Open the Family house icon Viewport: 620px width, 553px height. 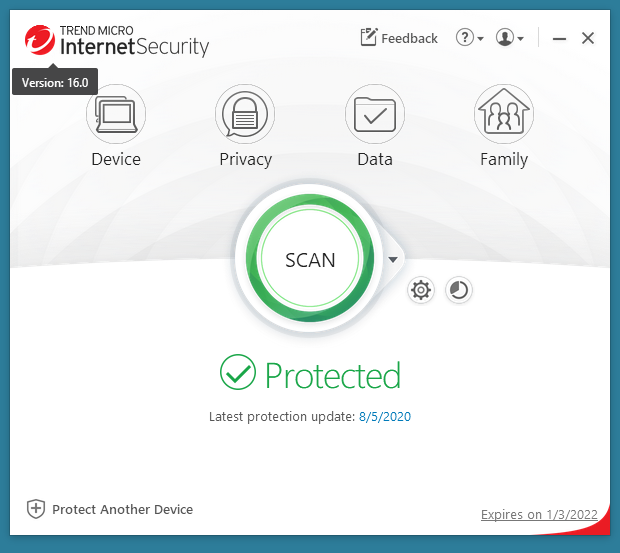tap(503, 113)
